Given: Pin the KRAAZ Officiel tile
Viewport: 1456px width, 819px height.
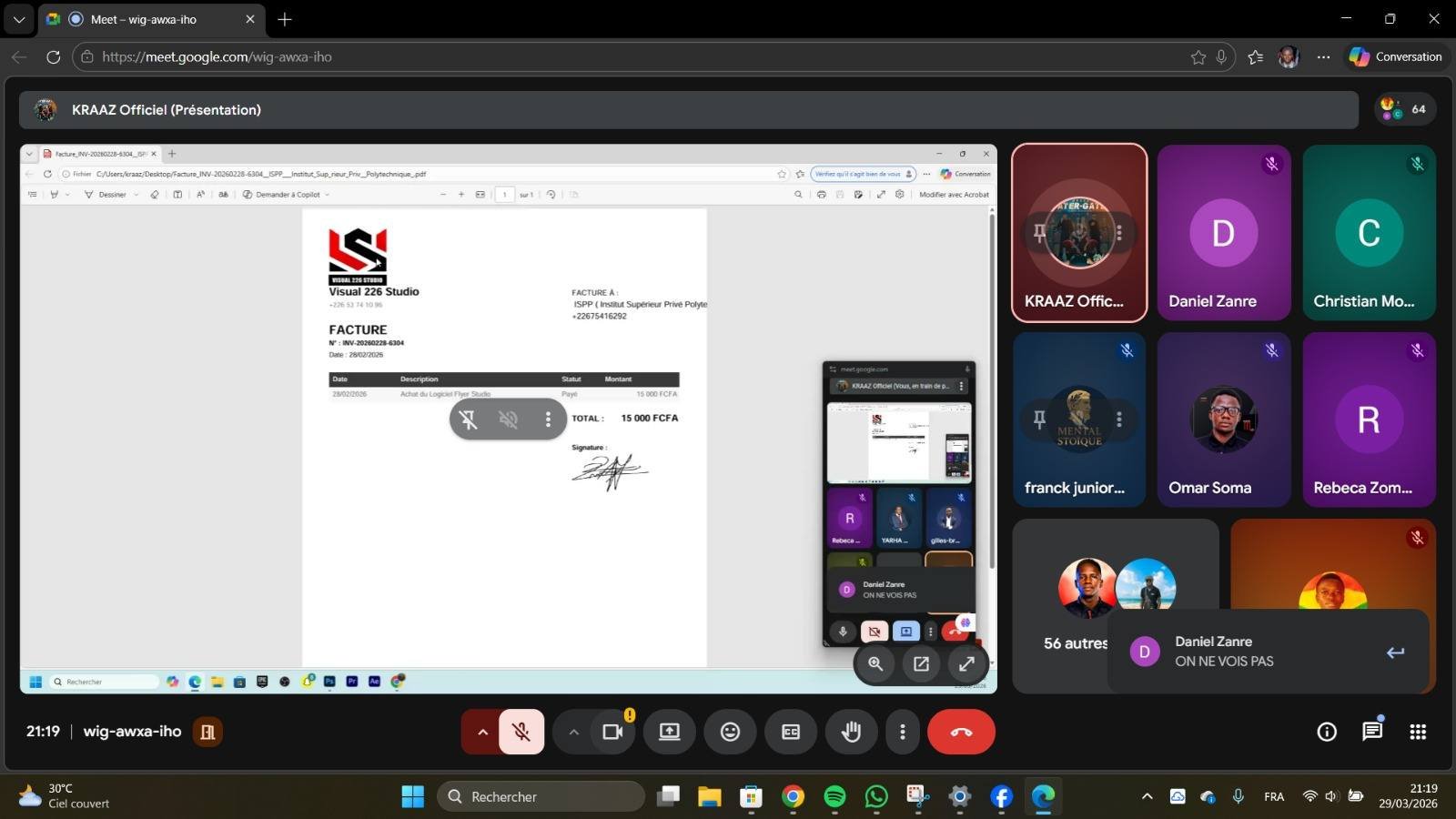Looking at the screenshot, I should (1039, 233).
